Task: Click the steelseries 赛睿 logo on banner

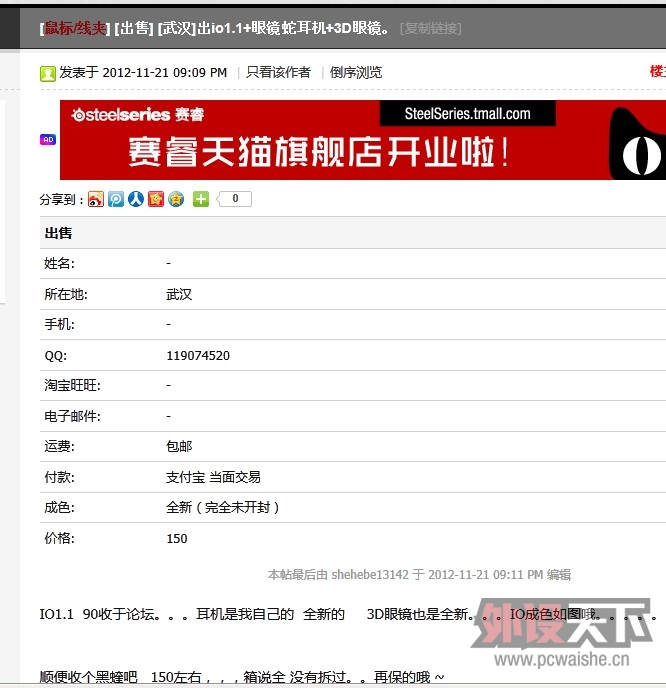Action: [x=138, y=115]
